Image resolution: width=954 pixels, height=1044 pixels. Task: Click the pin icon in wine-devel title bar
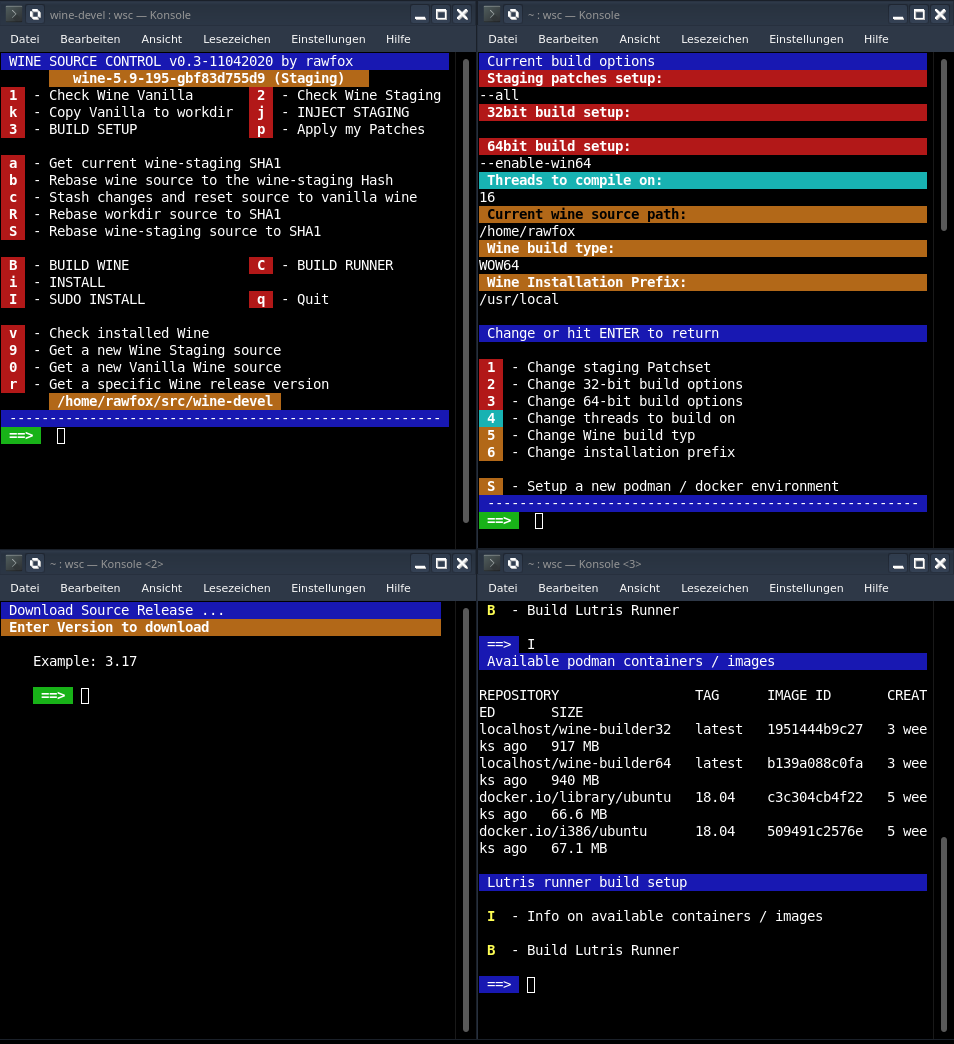pos(35,14)
